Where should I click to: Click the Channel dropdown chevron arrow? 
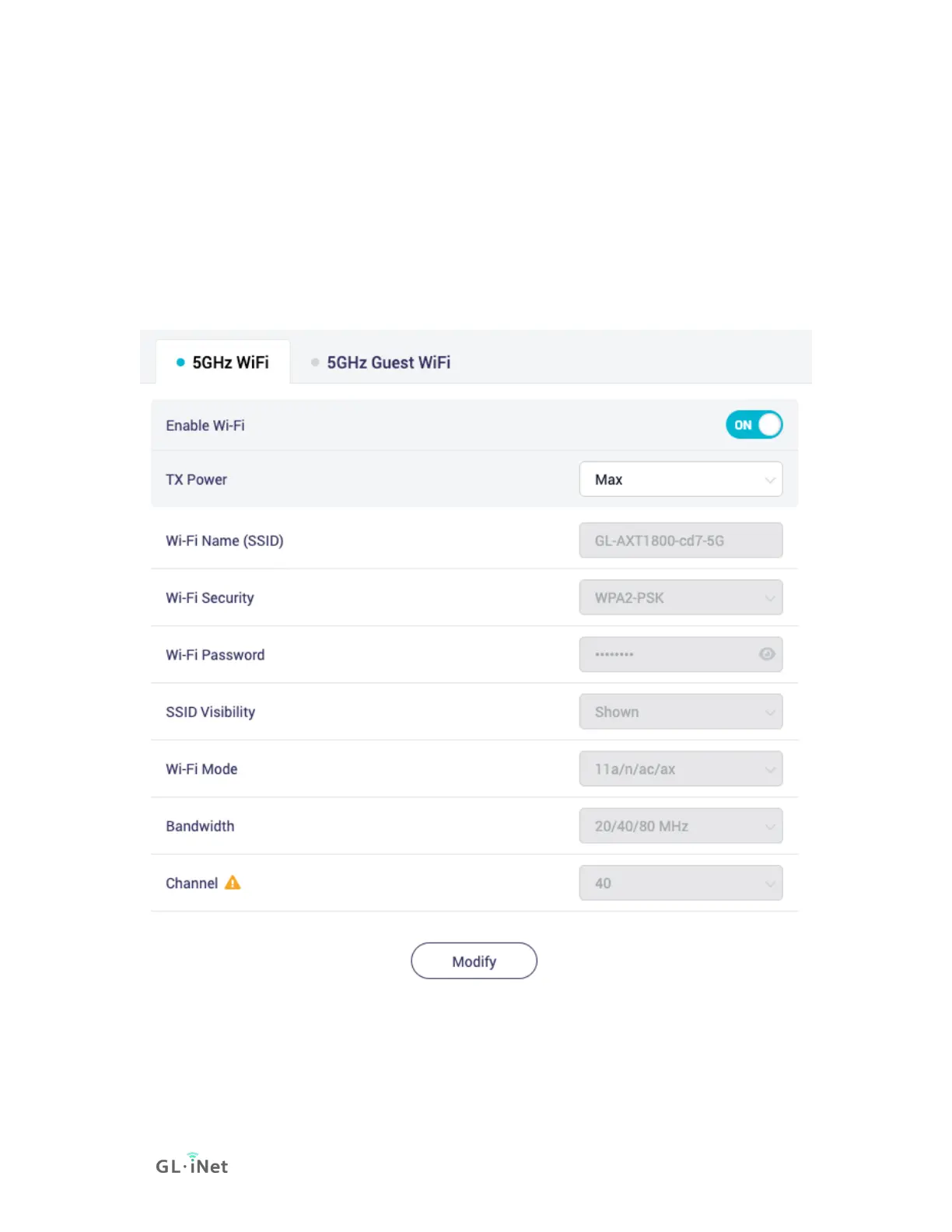tap(770, 884)
